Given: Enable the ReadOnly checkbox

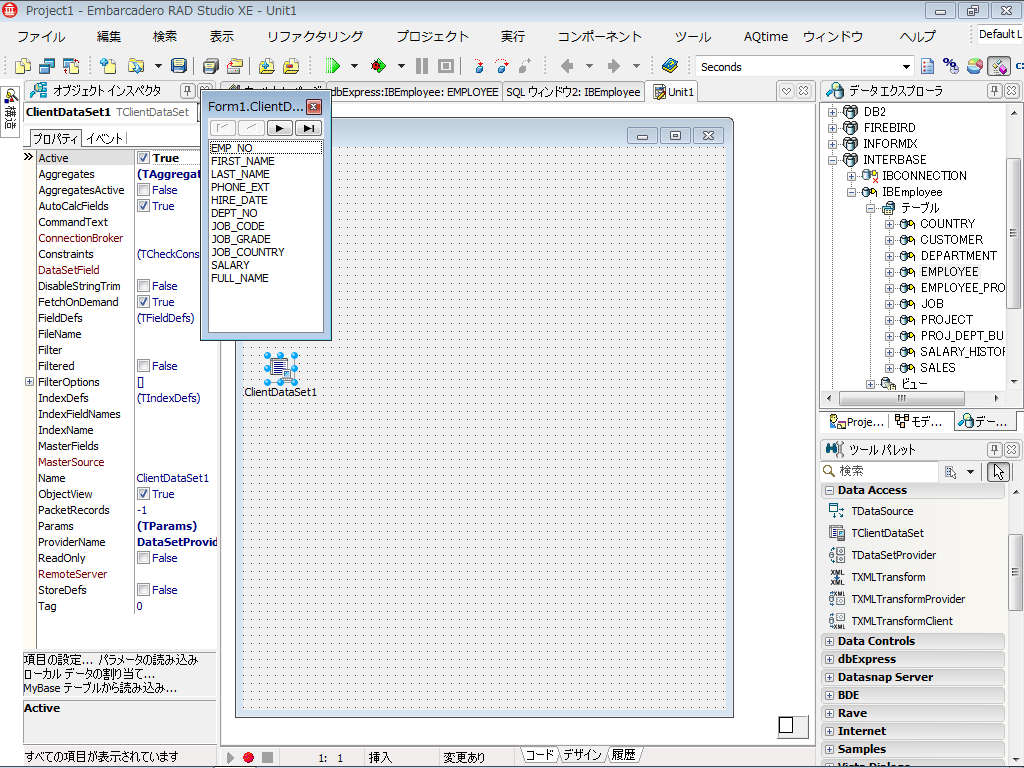Looking at the screenshot, I should [x=144, y=558].
